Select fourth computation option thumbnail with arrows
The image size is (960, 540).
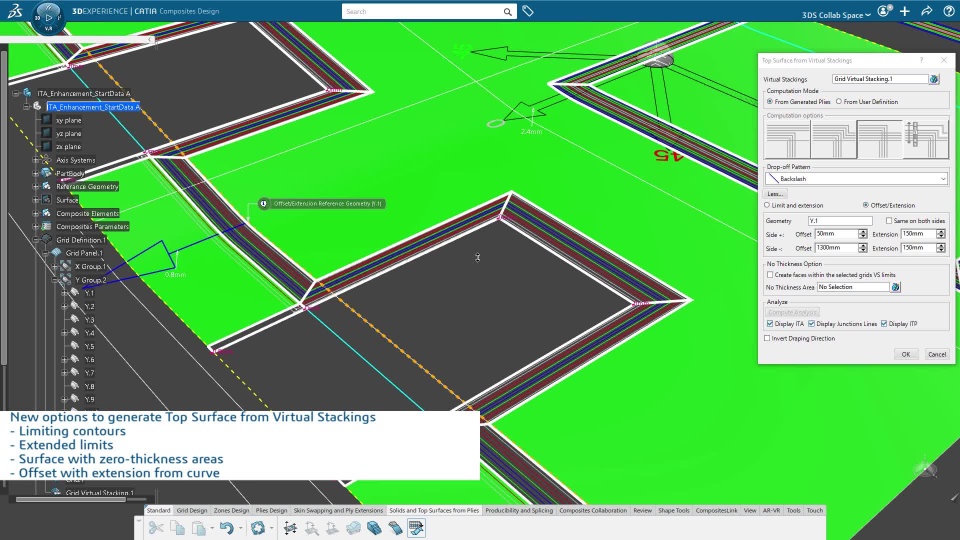click(925, 140)
